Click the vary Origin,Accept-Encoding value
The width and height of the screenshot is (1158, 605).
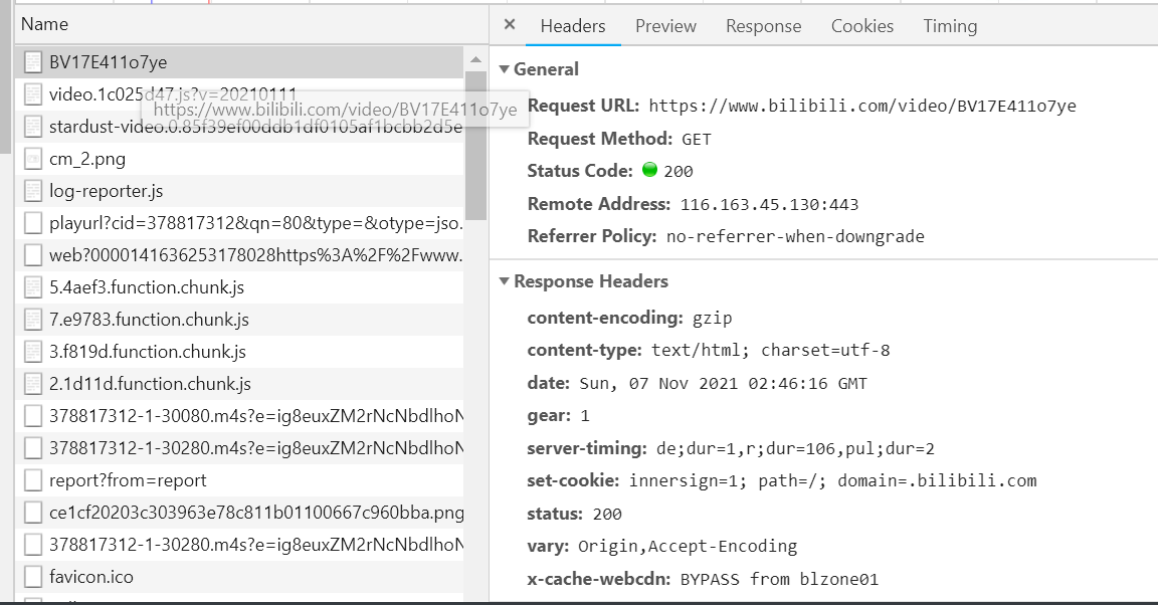tap(688, 547)
